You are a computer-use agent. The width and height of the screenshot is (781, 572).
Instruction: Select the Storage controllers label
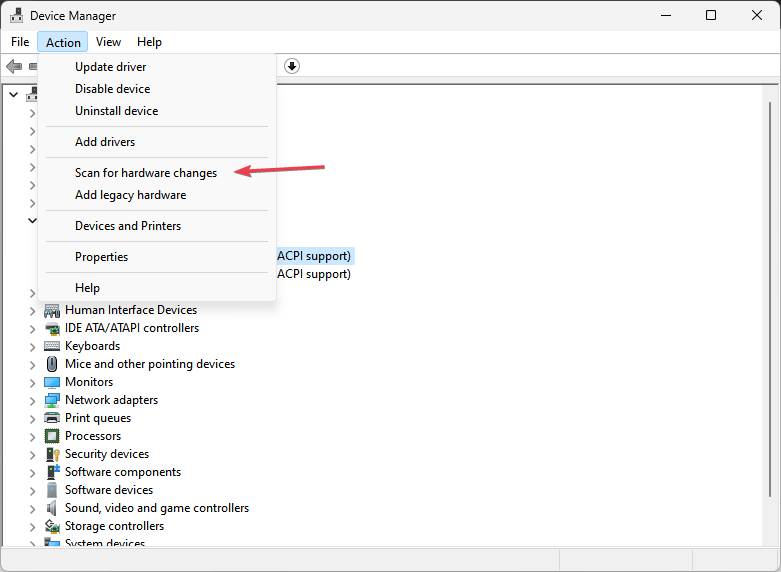coord(115,525)
